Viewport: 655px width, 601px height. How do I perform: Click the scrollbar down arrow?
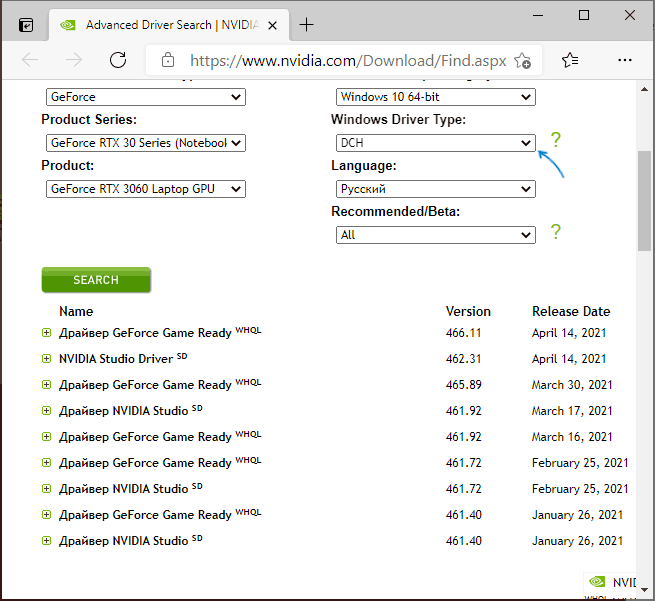point(644,590)
